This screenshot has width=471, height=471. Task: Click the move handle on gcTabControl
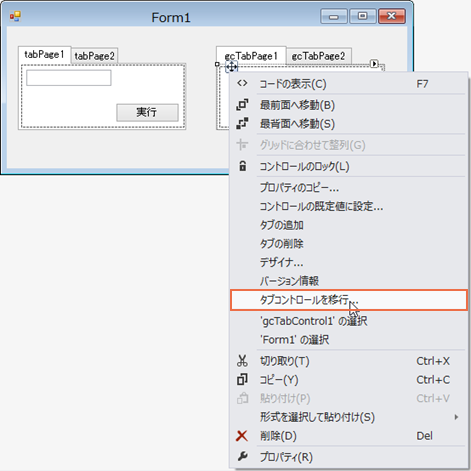[231, 67]
